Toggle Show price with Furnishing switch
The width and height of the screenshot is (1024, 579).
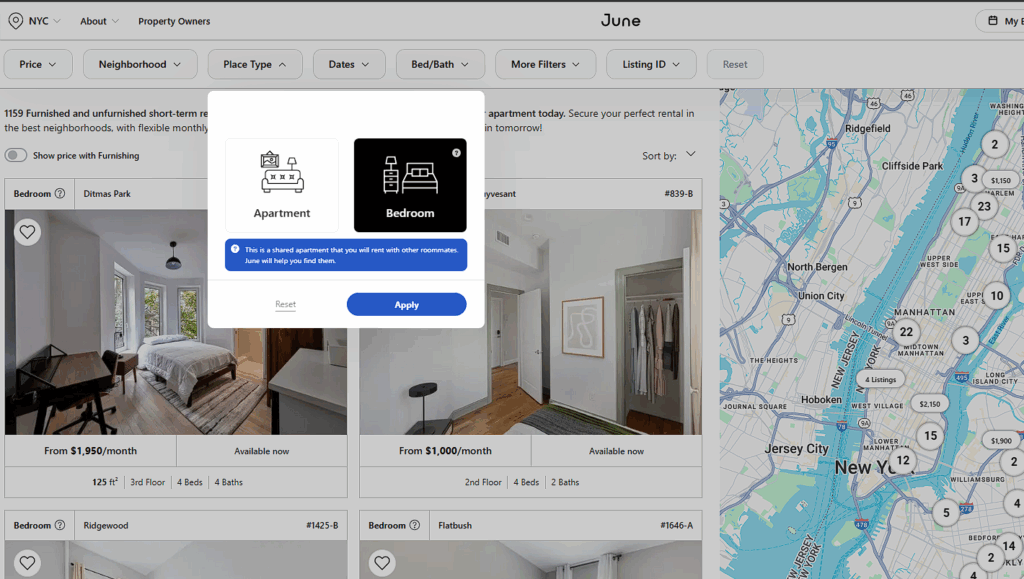tap(16, 156)
